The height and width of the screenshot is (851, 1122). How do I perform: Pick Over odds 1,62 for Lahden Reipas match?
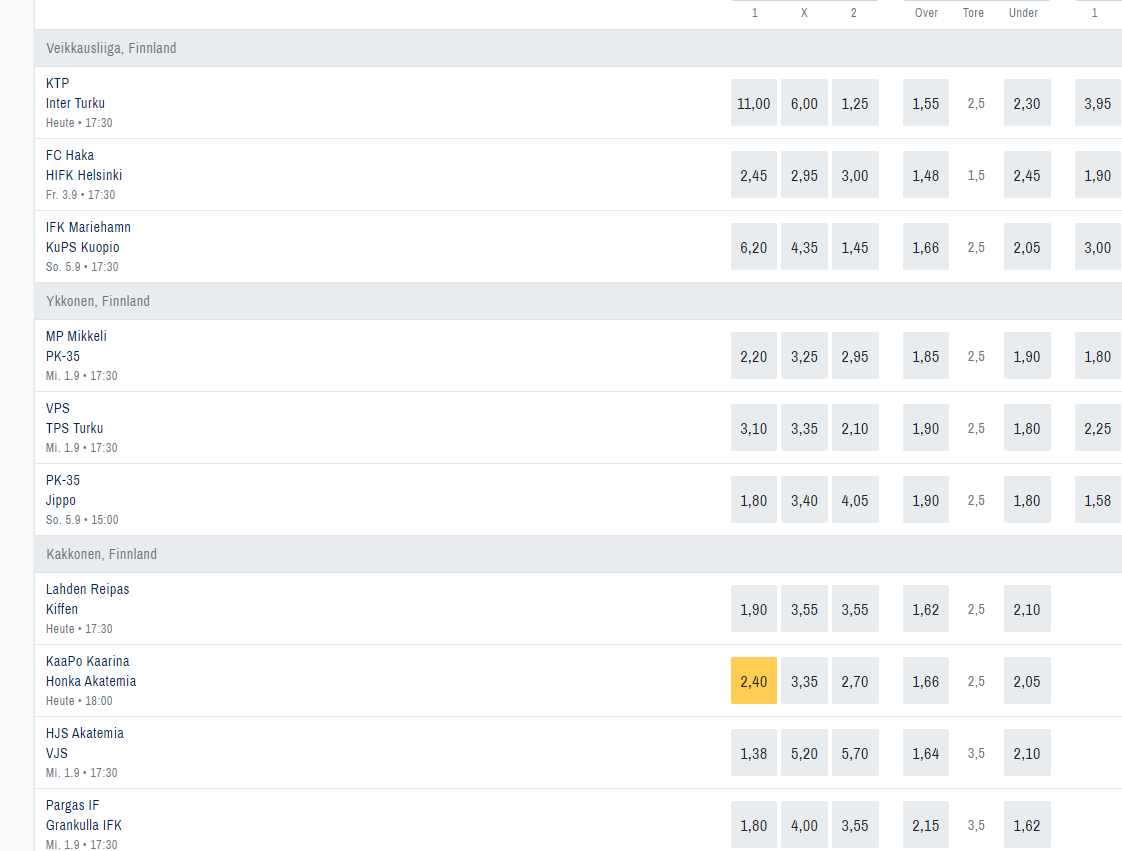point(926,609)
